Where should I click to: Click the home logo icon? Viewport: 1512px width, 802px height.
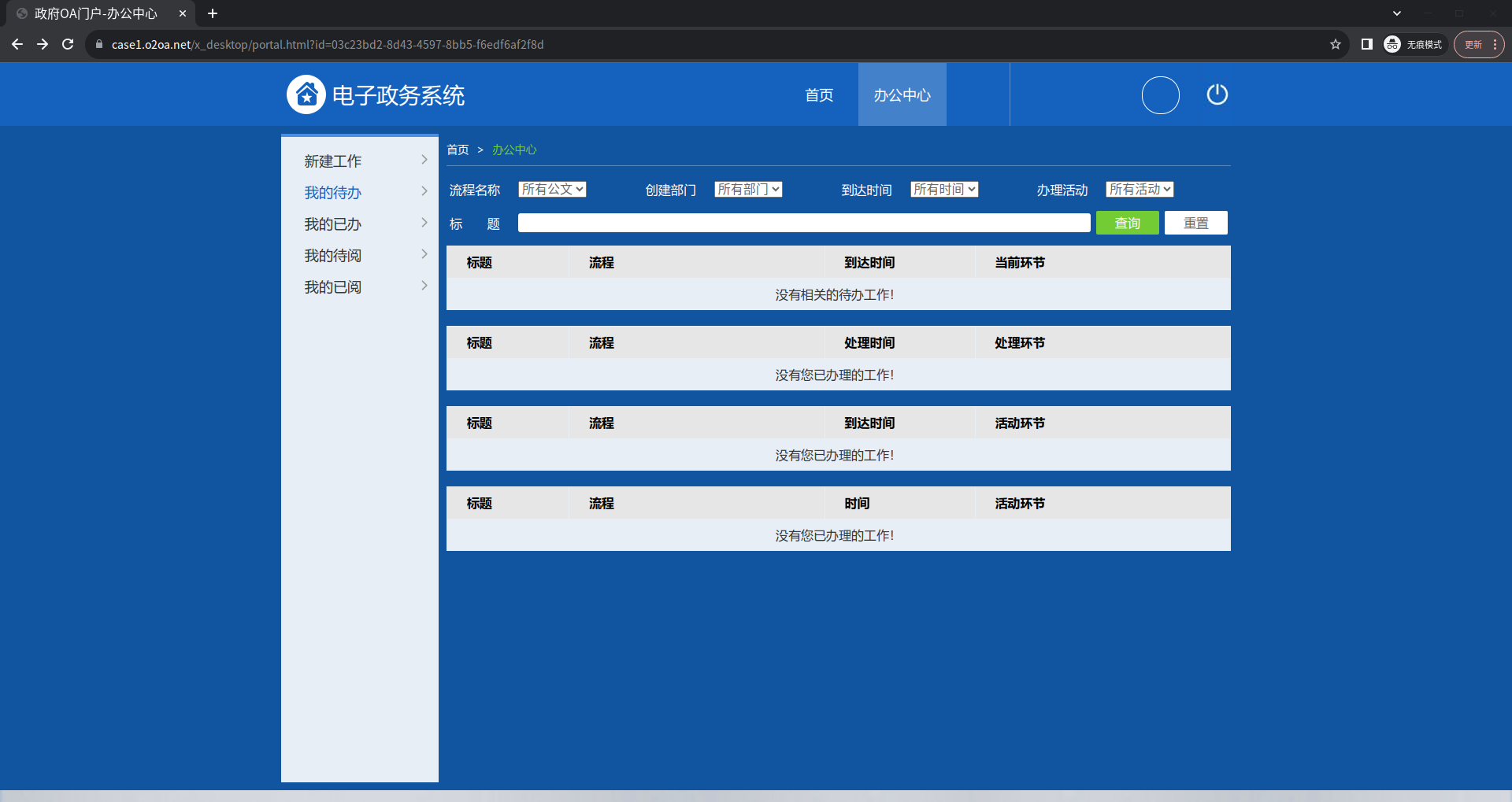point(306,94)
